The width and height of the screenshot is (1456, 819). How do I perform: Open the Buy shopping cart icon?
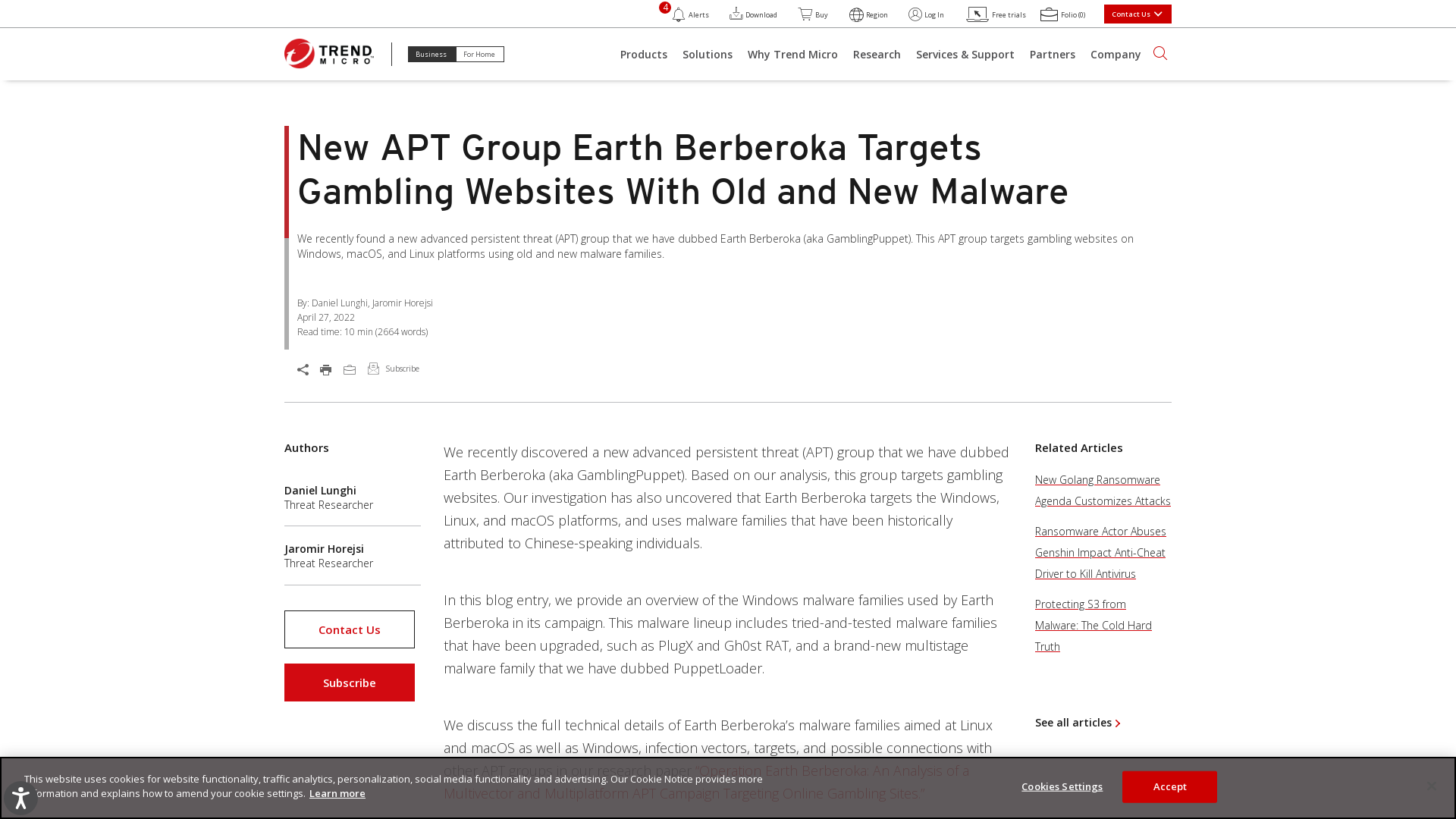pos(805,14)
